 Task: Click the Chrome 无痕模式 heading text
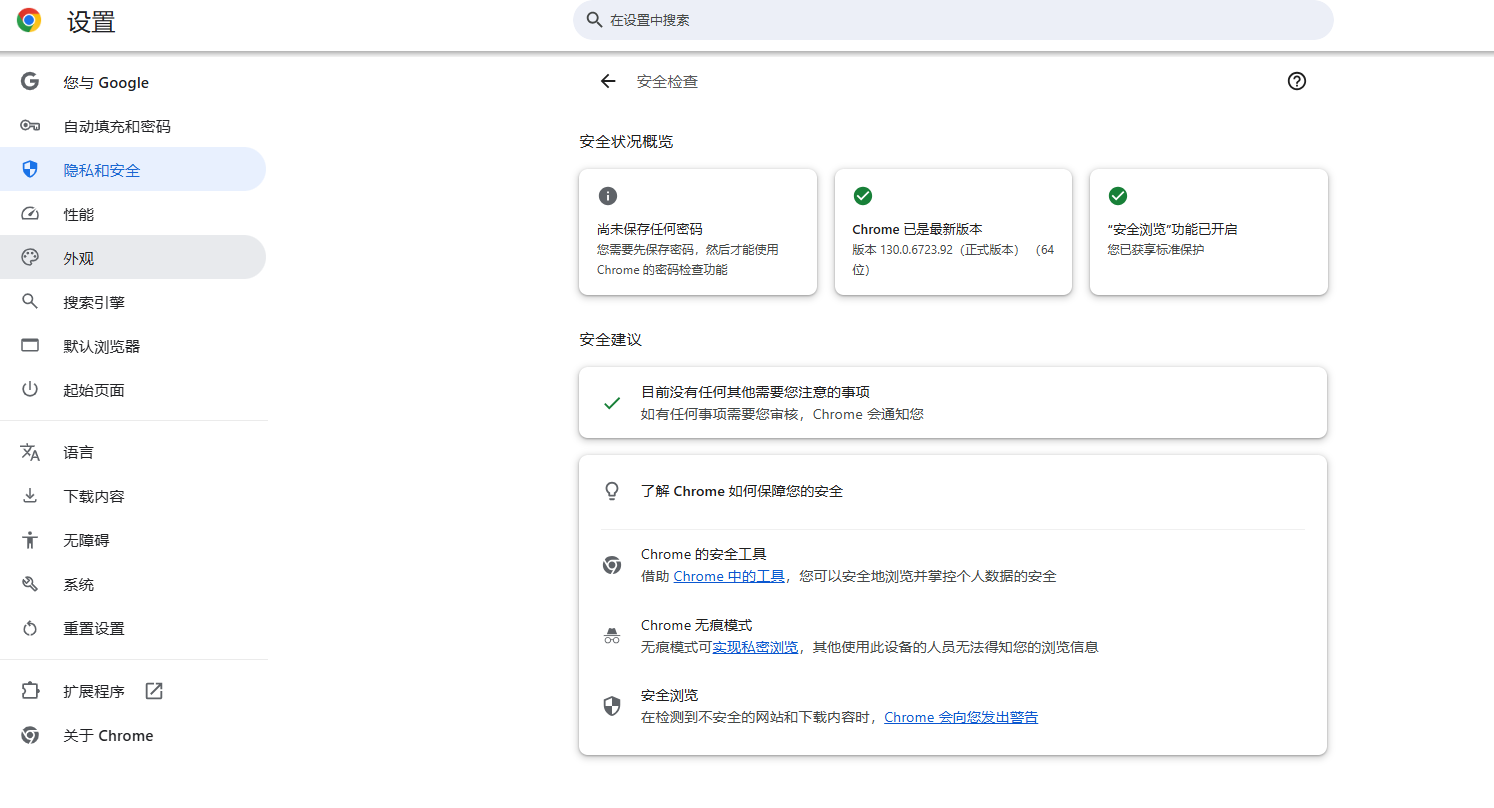[696, 625]
